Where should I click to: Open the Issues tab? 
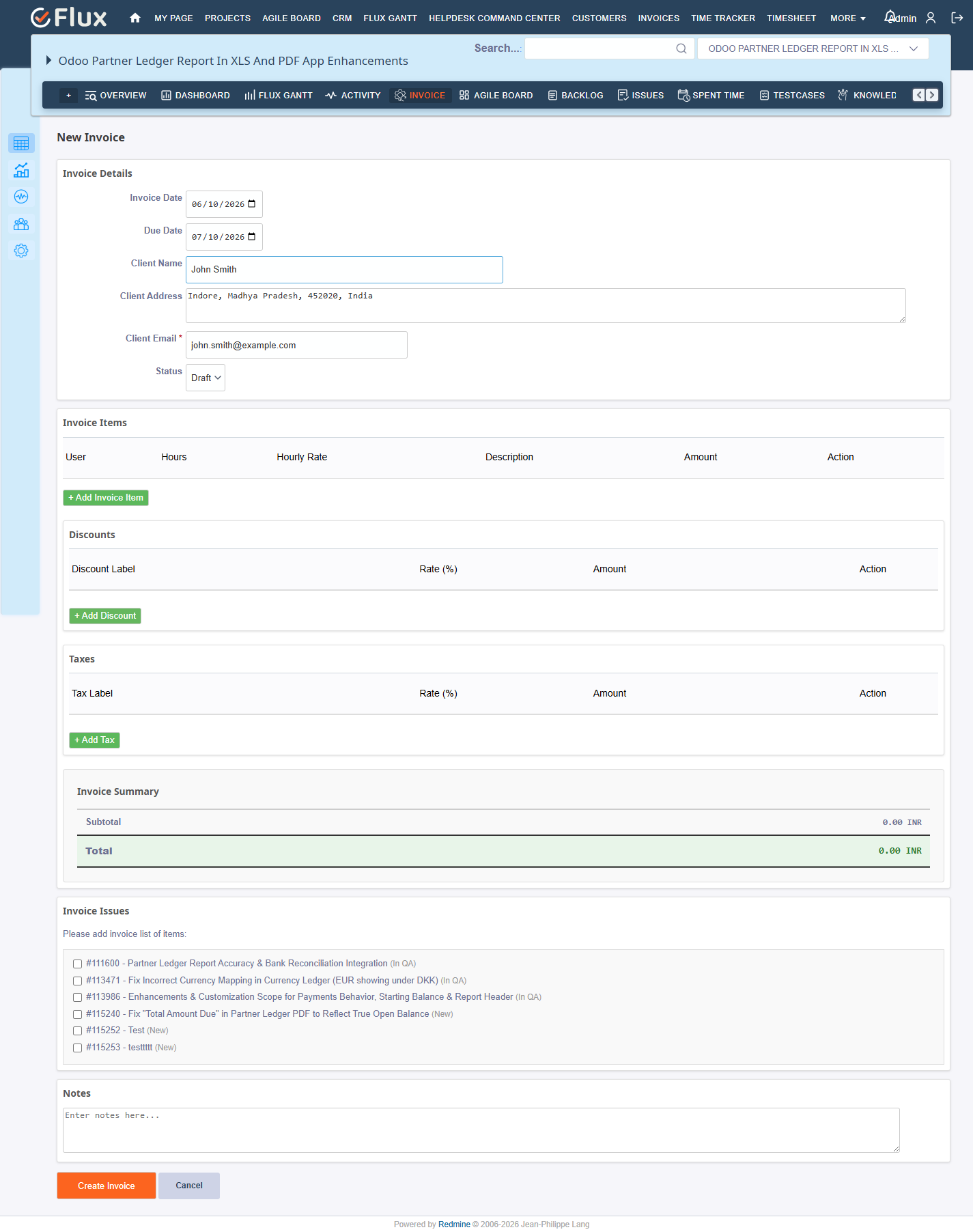click(640, 96)
